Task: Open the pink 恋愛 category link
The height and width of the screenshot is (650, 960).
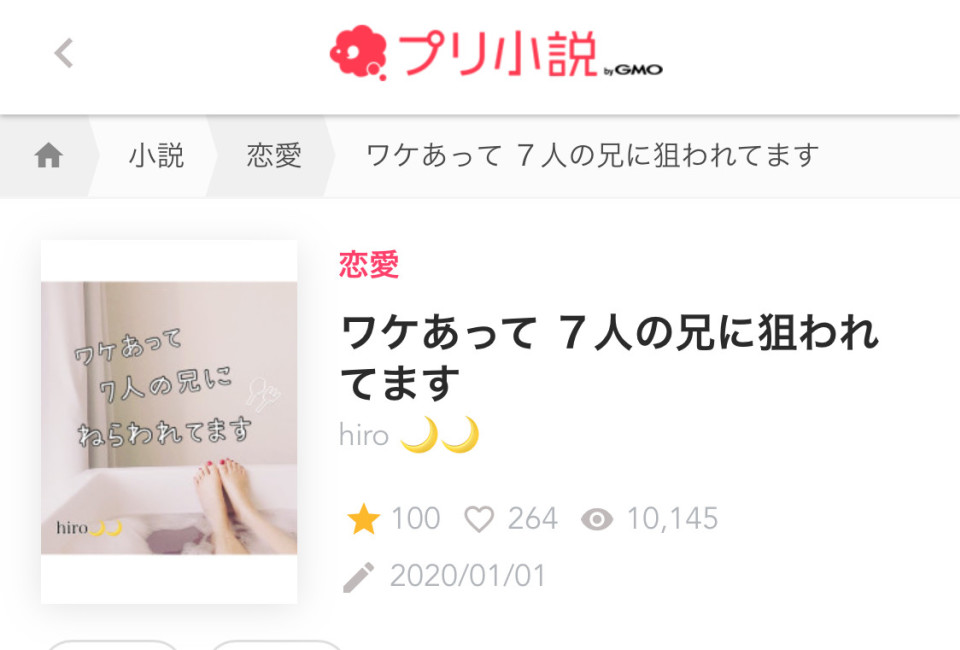Action: pos(369,264)
